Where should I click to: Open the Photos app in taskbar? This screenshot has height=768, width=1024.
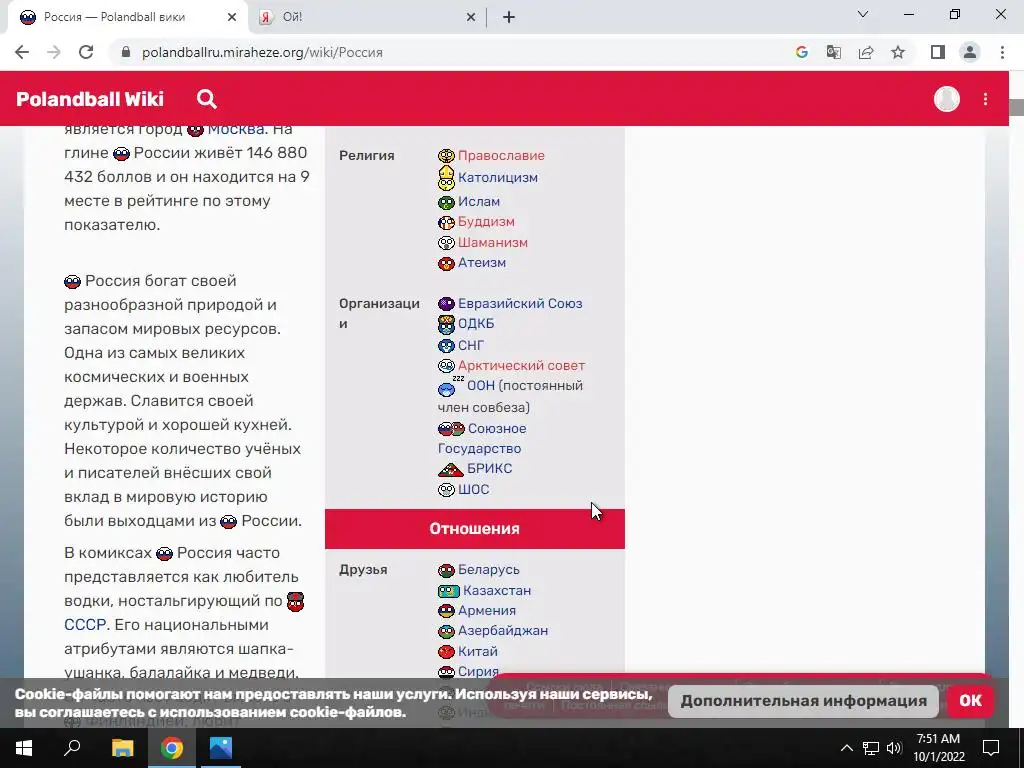tap(221, 748)
